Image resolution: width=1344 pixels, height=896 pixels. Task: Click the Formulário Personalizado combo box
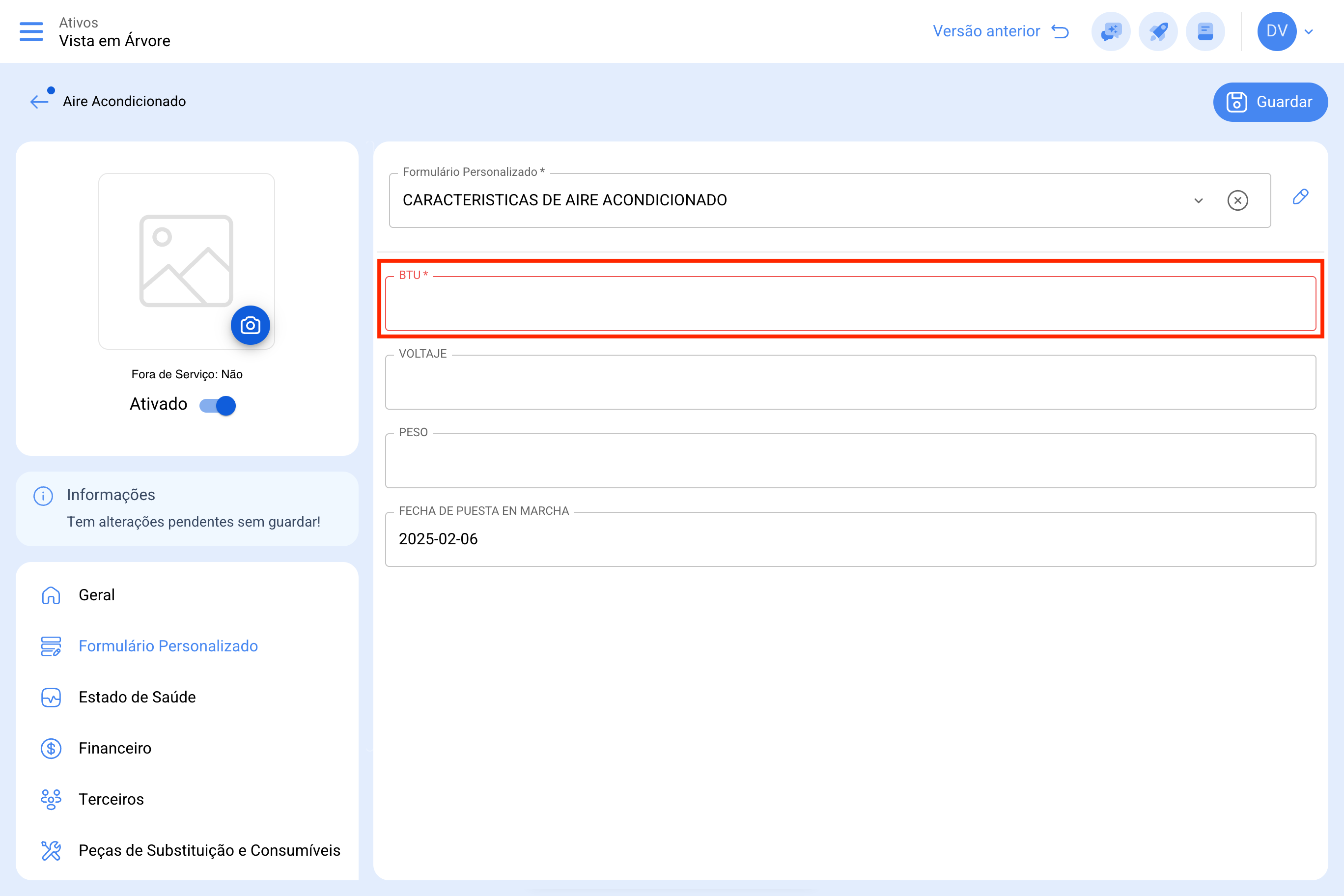(x=830, y=200)
